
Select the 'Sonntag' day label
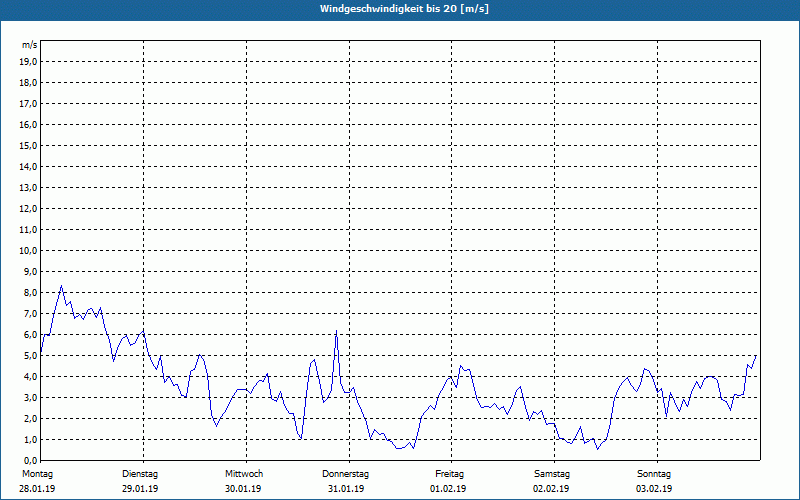click(x=654, y=474)
